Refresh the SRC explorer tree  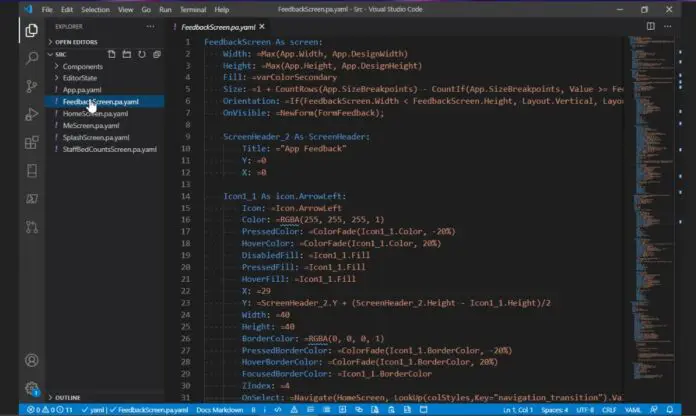[142, 54]
